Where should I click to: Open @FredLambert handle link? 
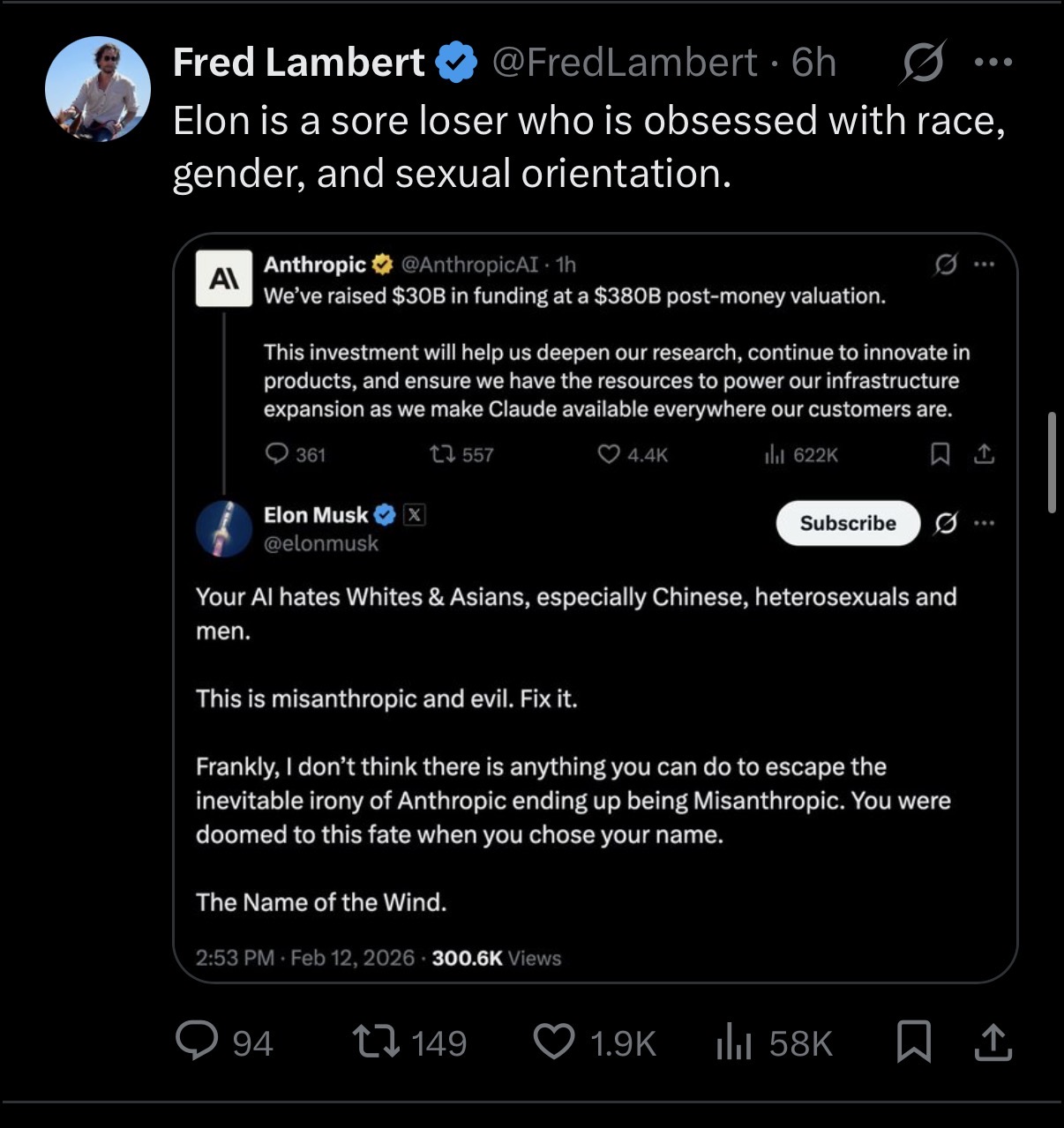tap(624, 63)
